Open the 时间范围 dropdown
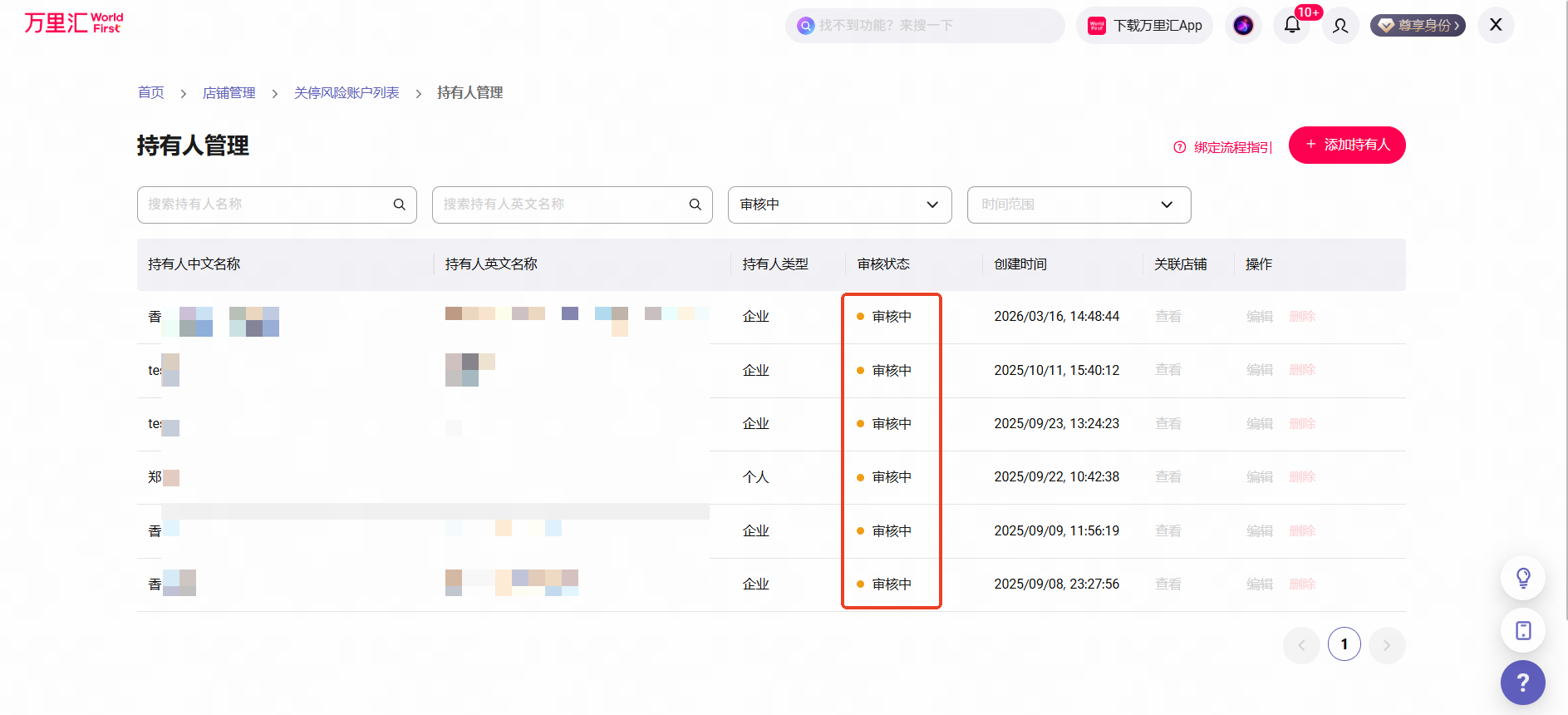Screen dimensions: 1568x715 [x=1079, y=205]
